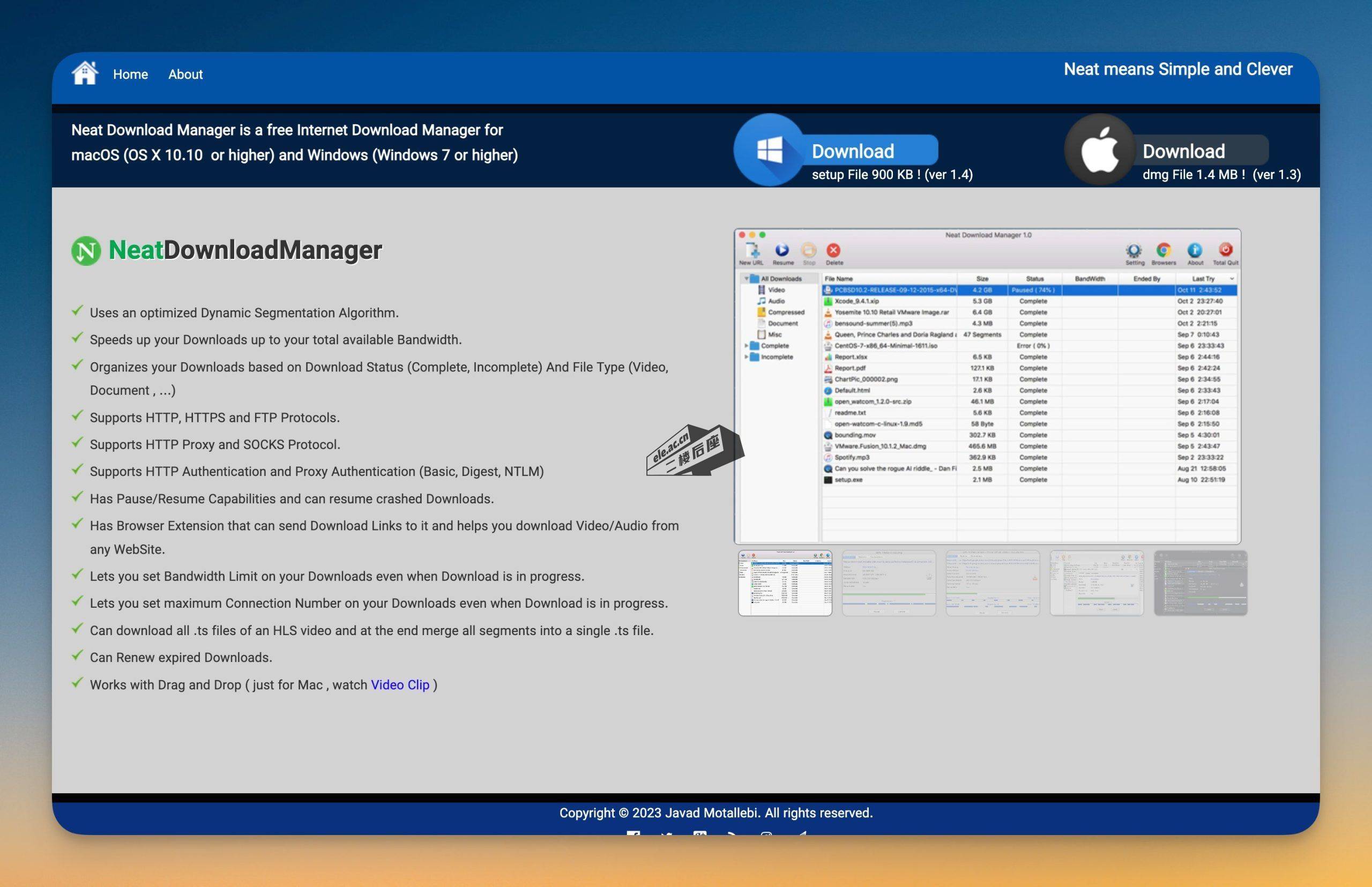The image size is (1372, 887).
Task: Click the green N NeatDownloadManager logo
Action: click(x=86, y=250)
